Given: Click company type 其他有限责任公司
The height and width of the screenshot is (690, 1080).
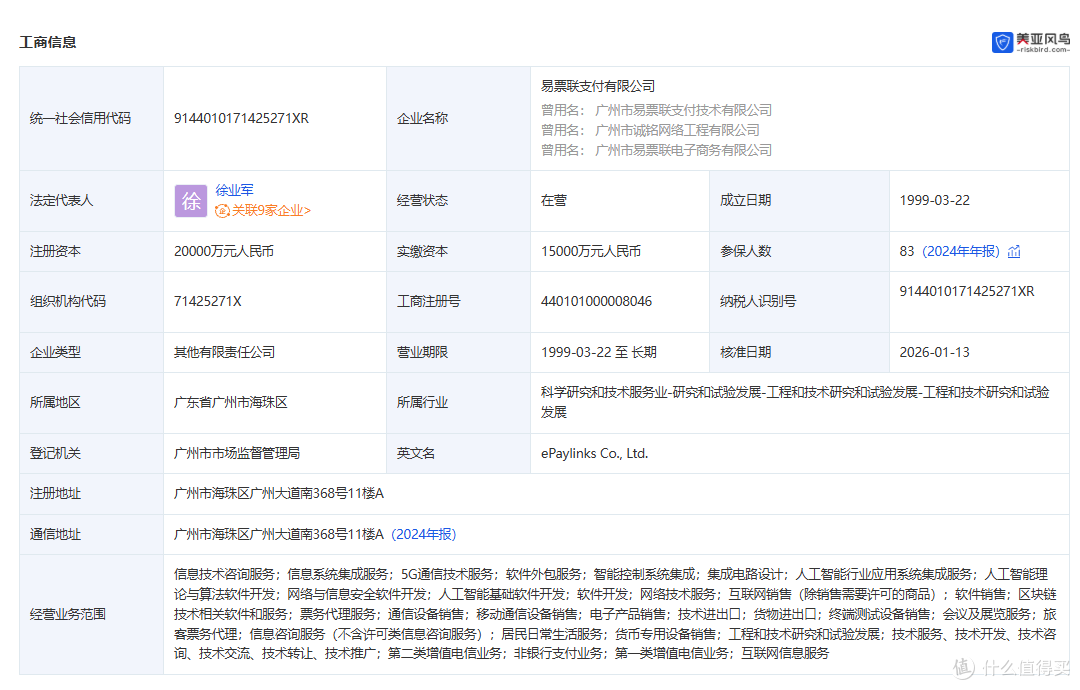Looking at the screenshot, I should pos(225,353).
